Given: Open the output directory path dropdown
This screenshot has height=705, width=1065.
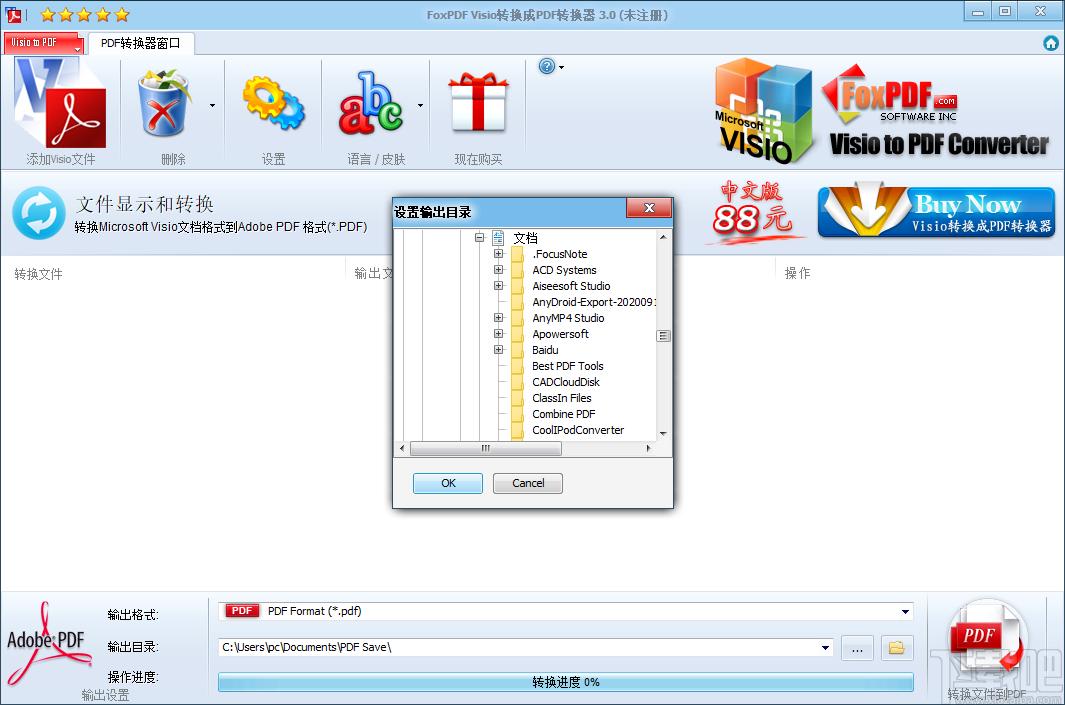Looking at the screenshot, I should tap(825, 648).
